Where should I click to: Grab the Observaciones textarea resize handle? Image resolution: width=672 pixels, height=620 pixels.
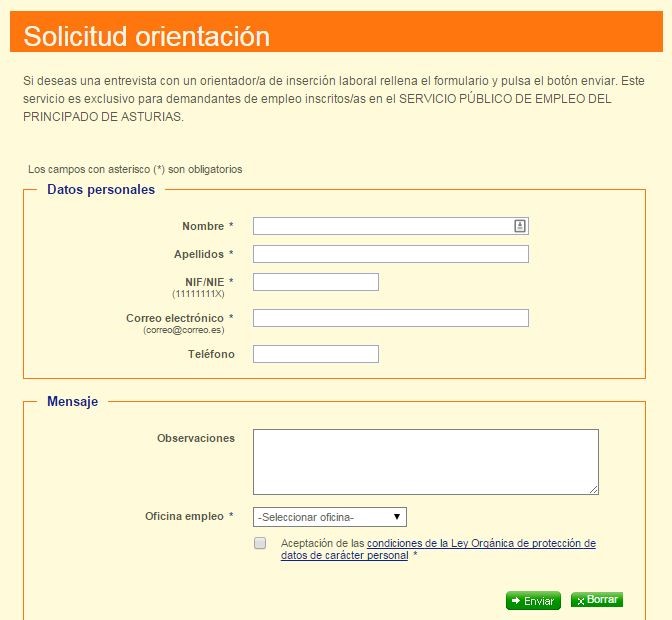(593, 489)
